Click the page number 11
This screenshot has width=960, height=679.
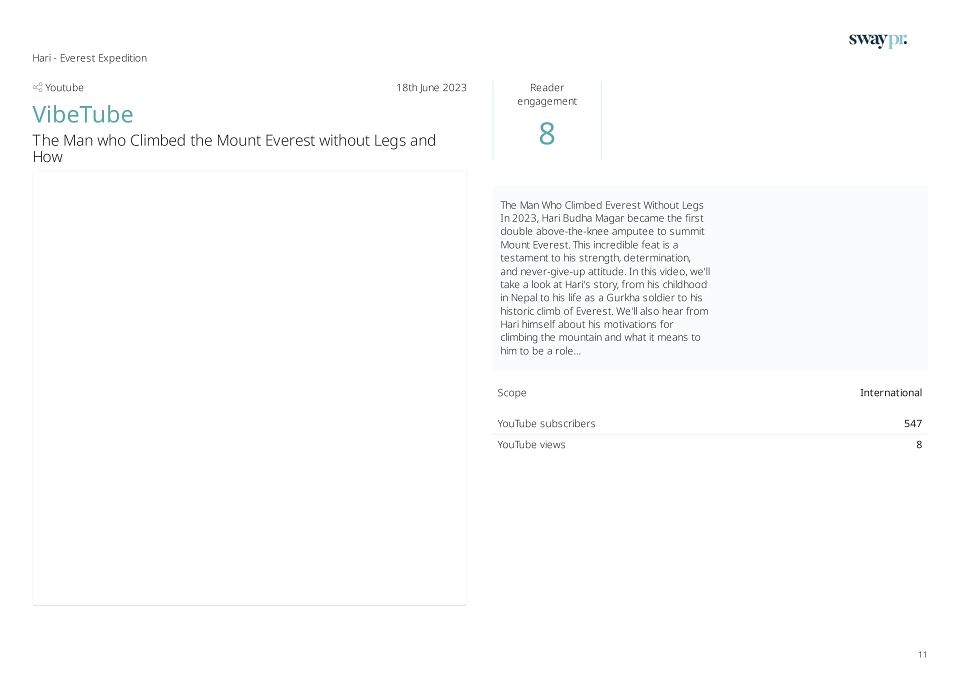(x=922, y=655)
